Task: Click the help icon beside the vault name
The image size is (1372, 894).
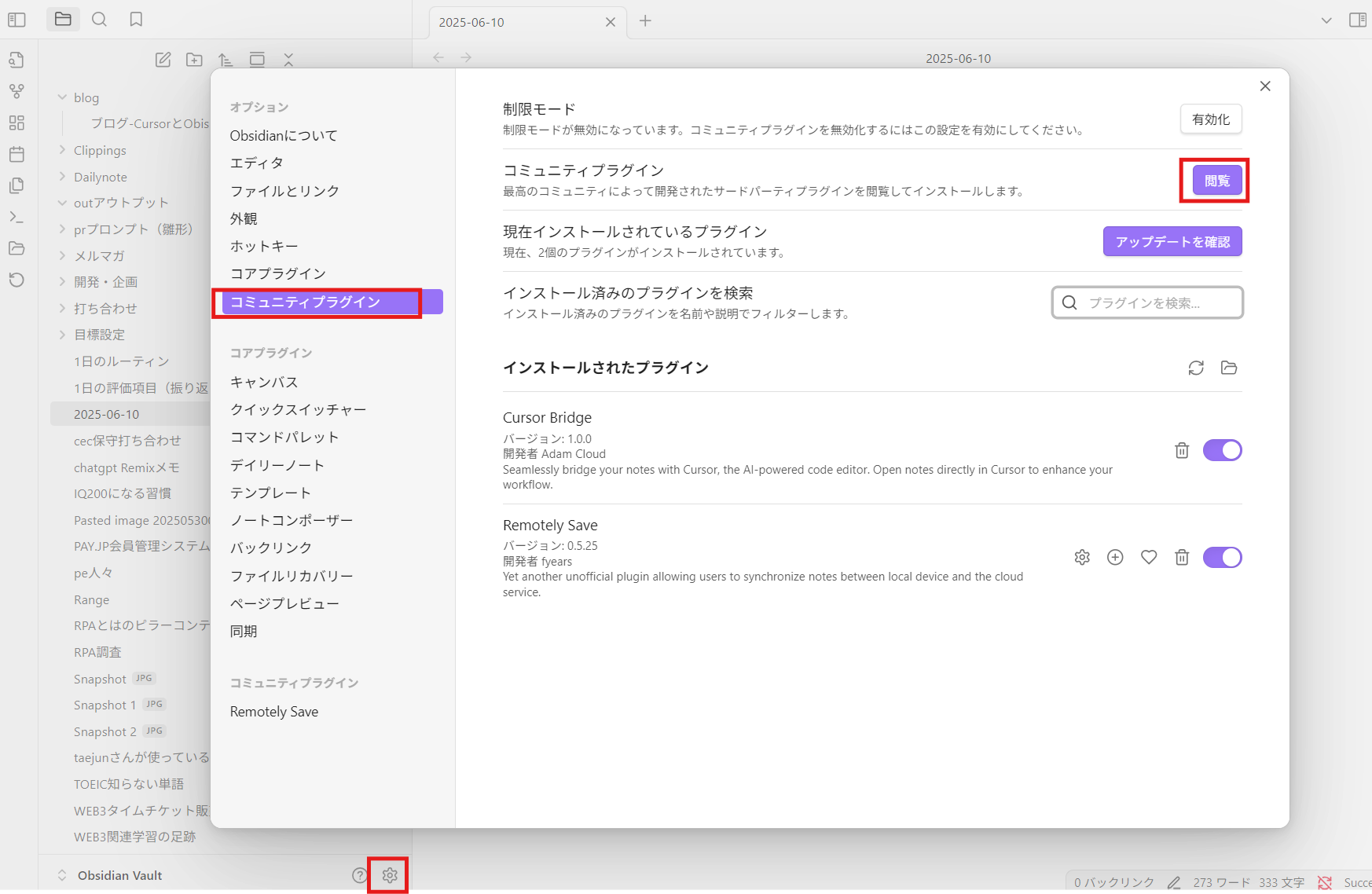Action: pos(360,875)
